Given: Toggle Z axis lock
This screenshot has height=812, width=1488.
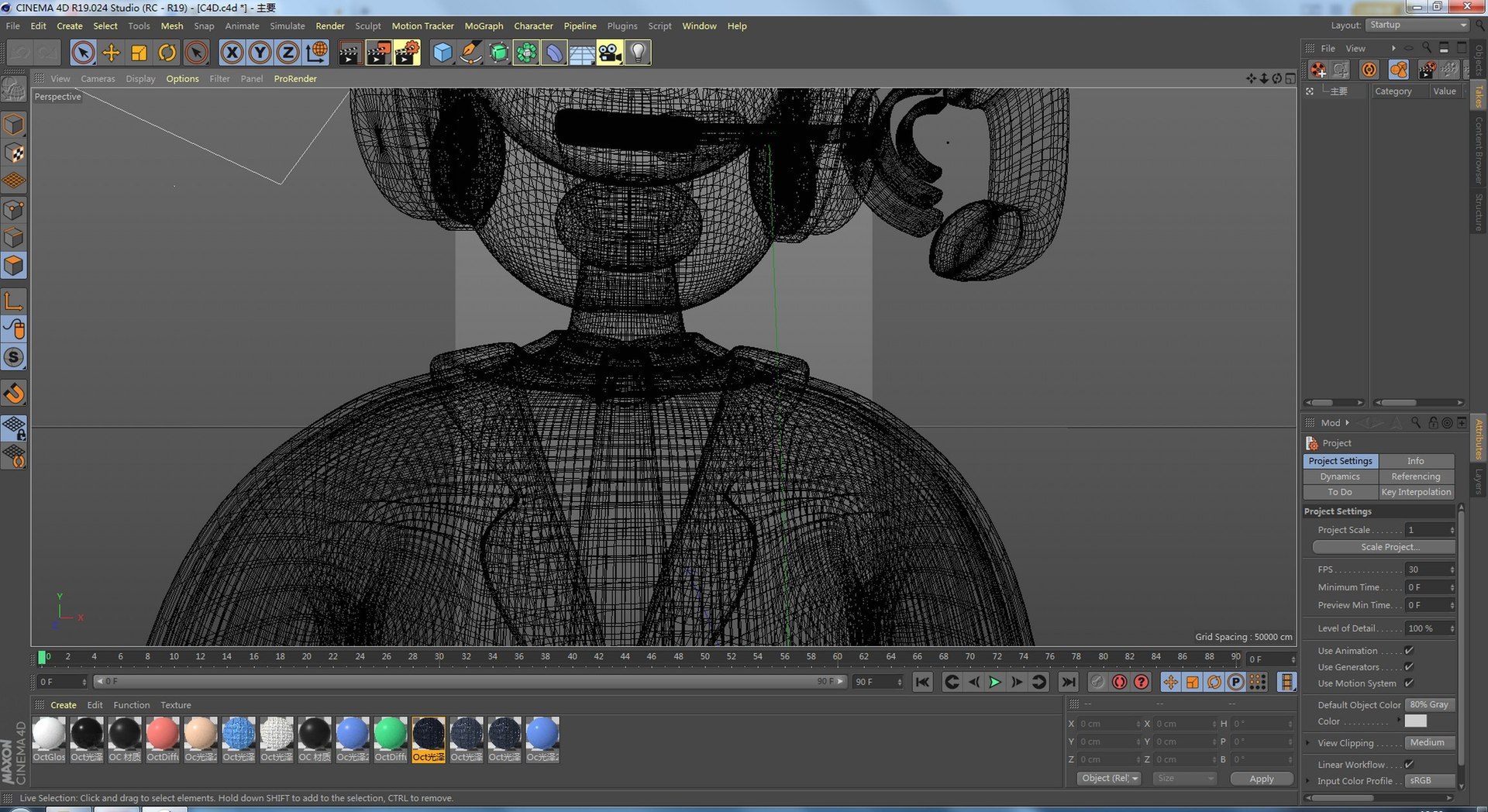Looking at the screenshot, I should [x=288, y=53].
